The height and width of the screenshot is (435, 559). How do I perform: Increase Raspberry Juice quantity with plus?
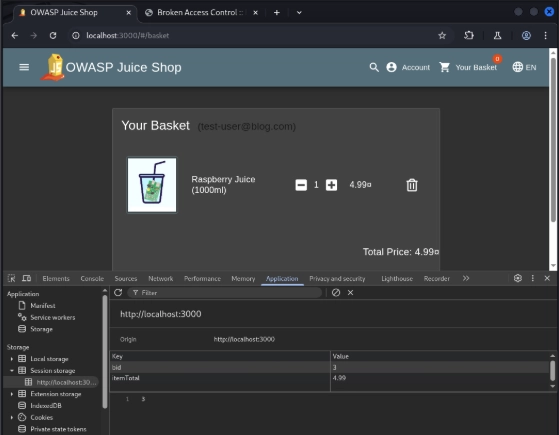(331, 185)
